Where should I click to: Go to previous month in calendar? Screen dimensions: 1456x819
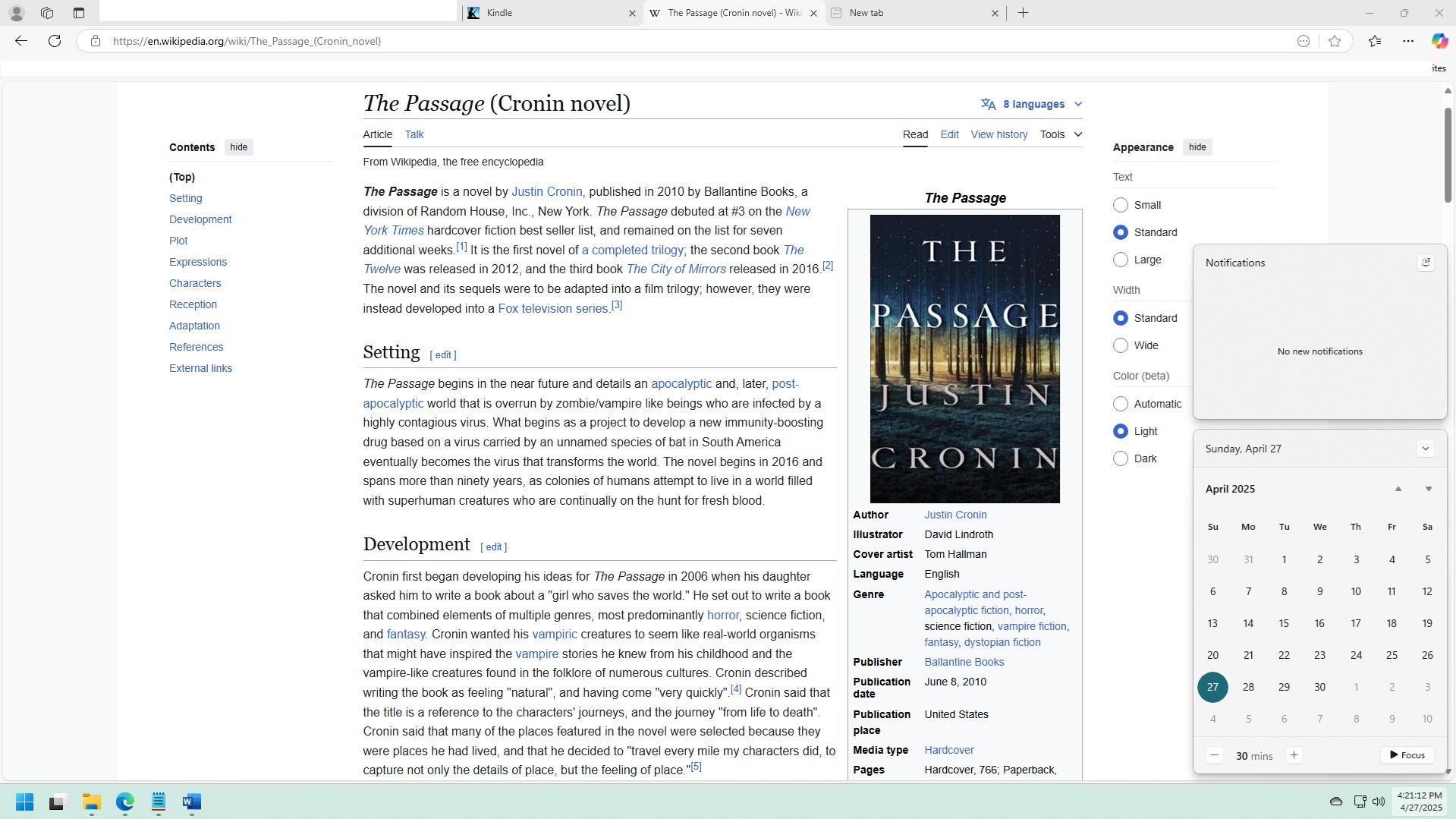click(x=1398, y=489)
